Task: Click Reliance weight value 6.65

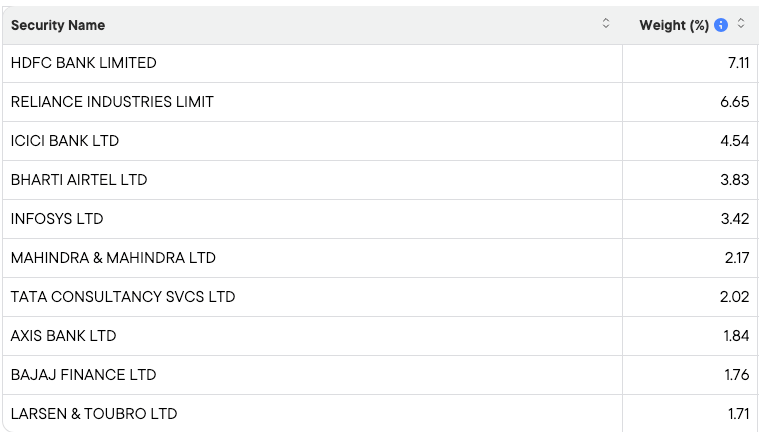Action: click(x=734, y=102)
